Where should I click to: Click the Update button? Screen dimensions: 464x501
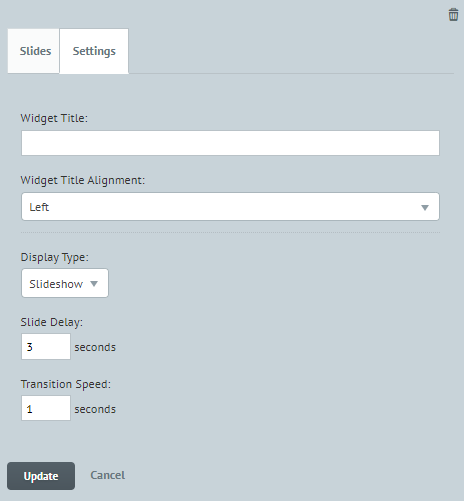point(41,476)
